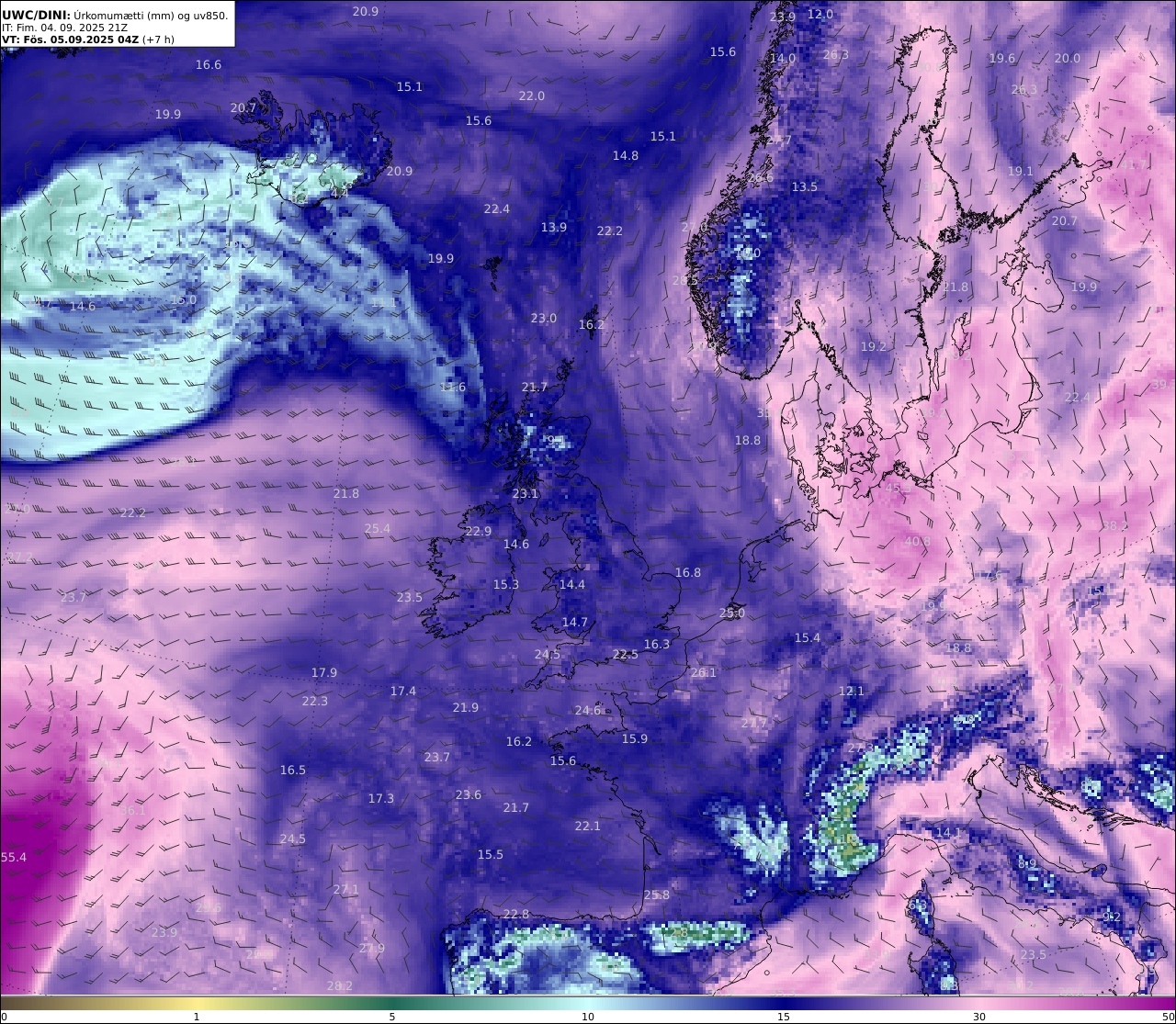Click the color scale tick label '50'

tap(1167, 1017)
